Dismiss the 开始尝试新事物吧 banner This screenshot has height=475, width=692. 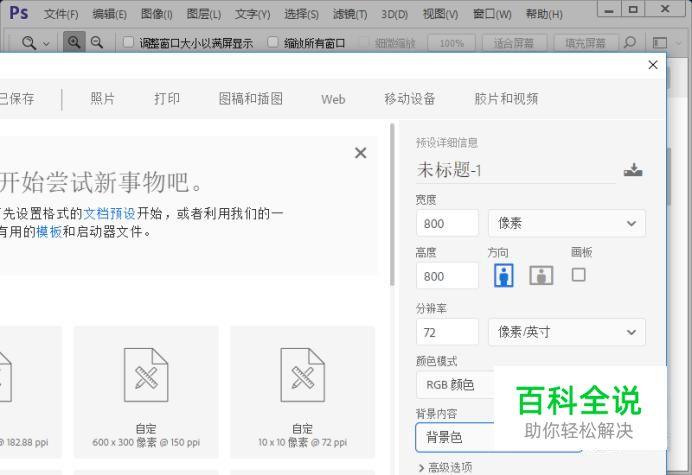(361, 153)
